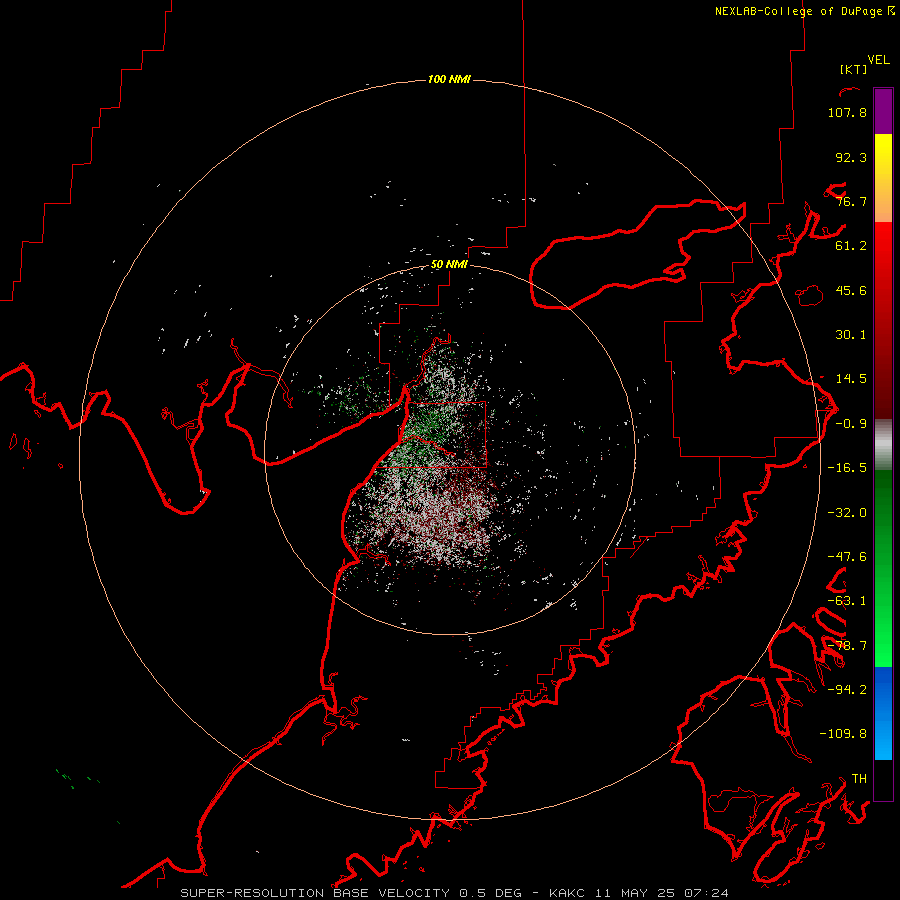The height and width of the screenshot is (900, 900).
Task: Click the -109.8 velocity scale value
Action: pyautogui.click(x=843, y=734)
